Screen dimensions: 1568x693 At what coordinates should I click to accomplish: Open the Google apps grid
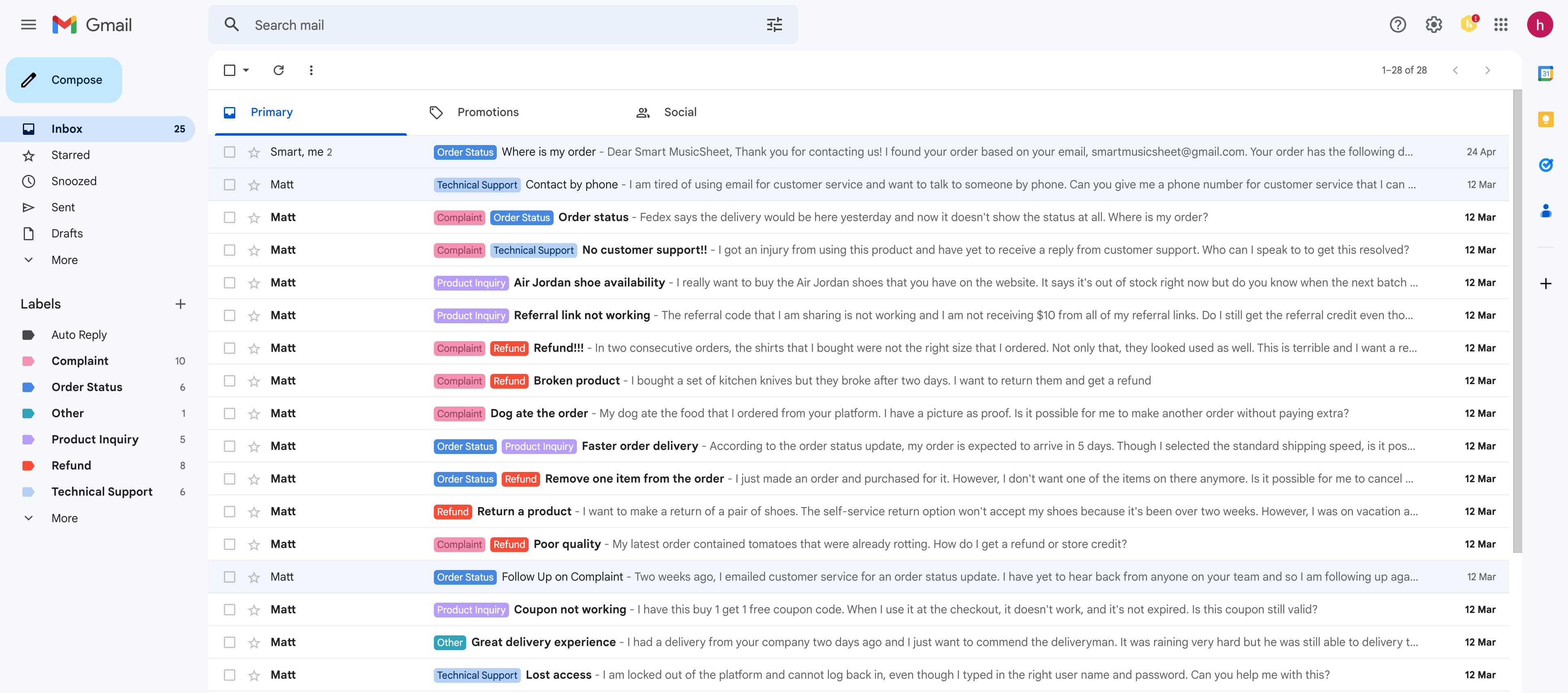click(x=1501, y=25)
